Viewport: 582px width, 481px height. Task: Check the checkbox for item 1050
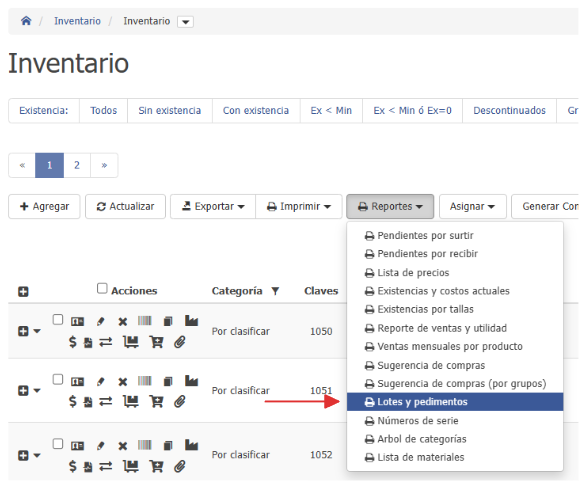click(58, 320)
